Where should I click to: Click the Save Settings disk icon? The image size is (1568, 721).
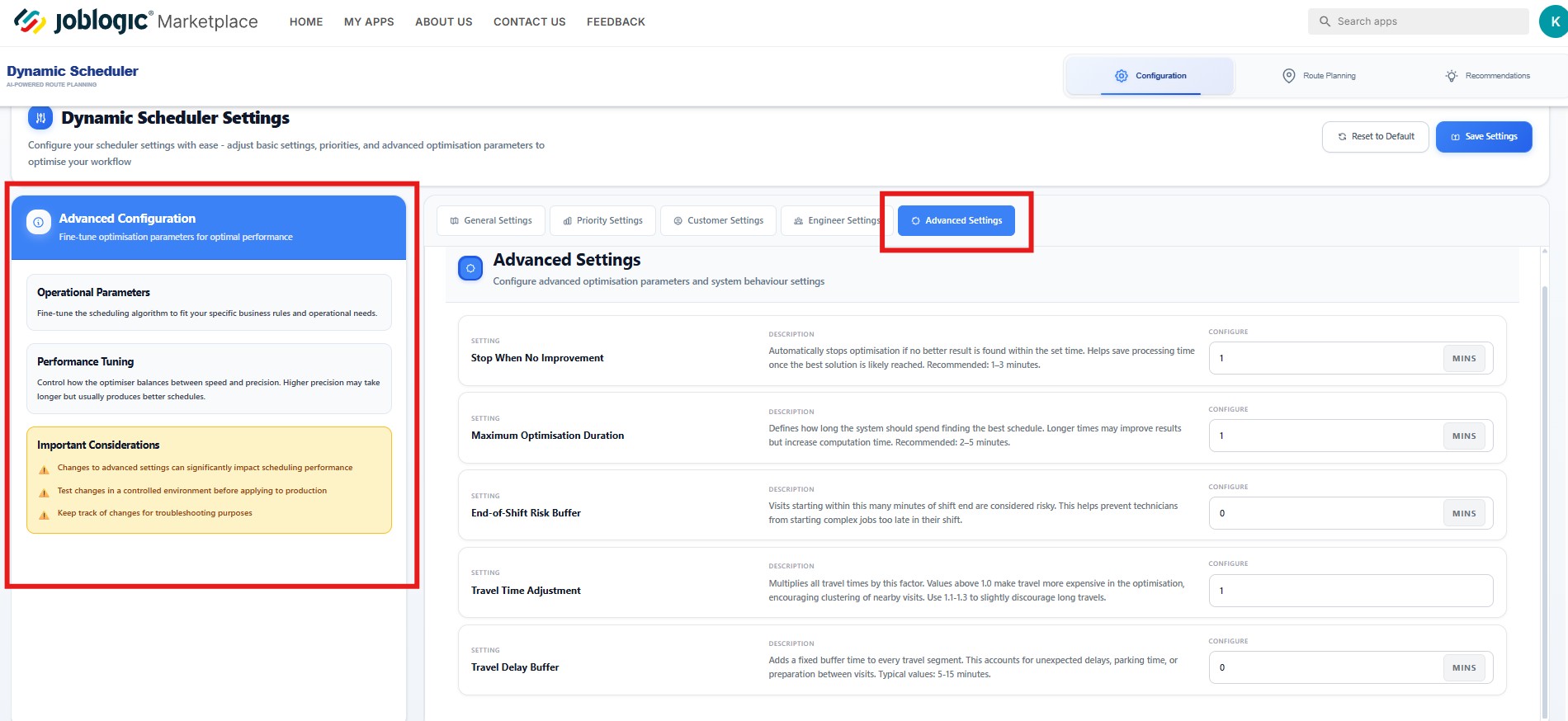(1456, 137)
